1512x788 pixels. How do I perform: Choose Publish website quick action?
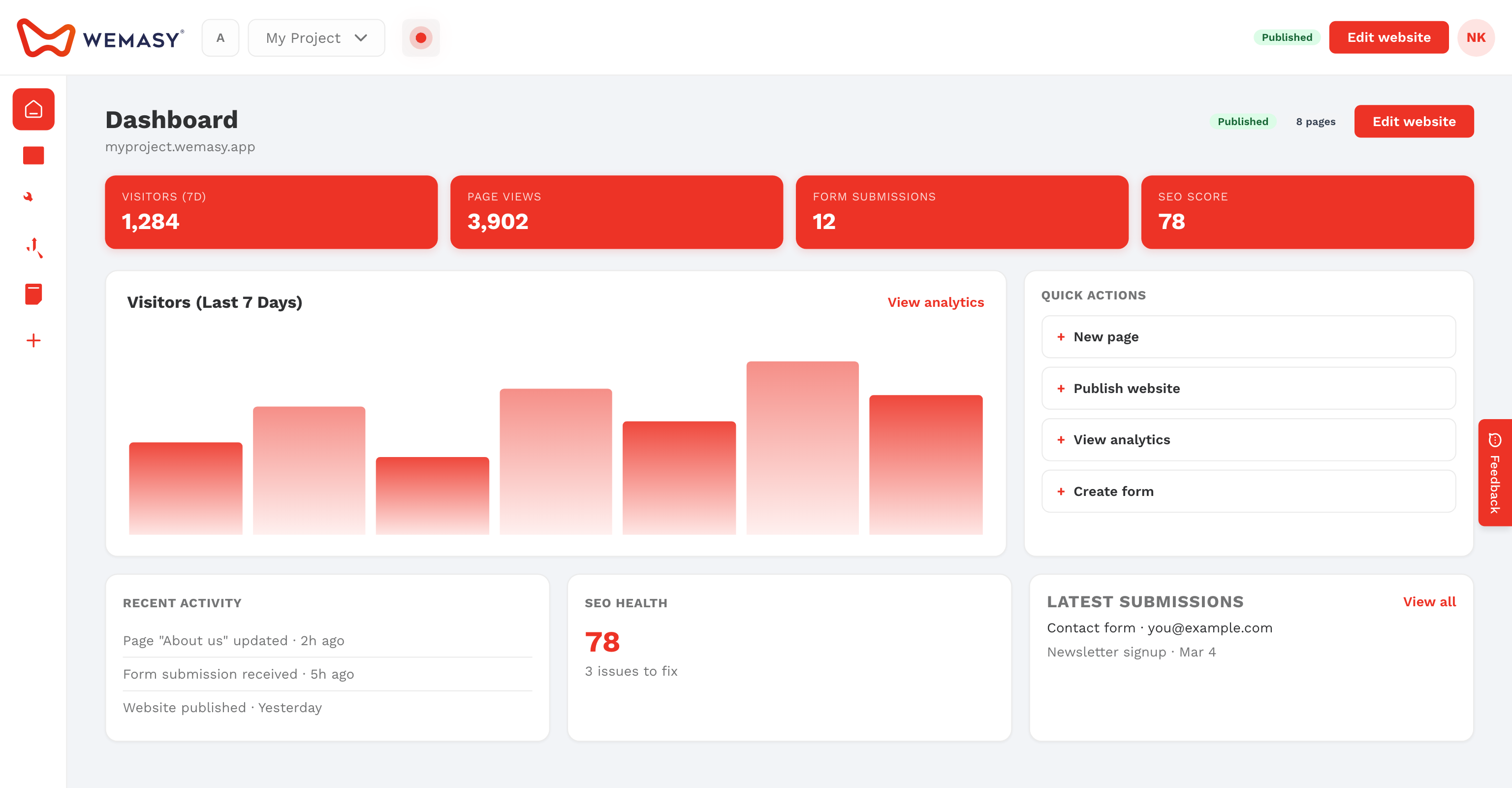click(1249, 388)
